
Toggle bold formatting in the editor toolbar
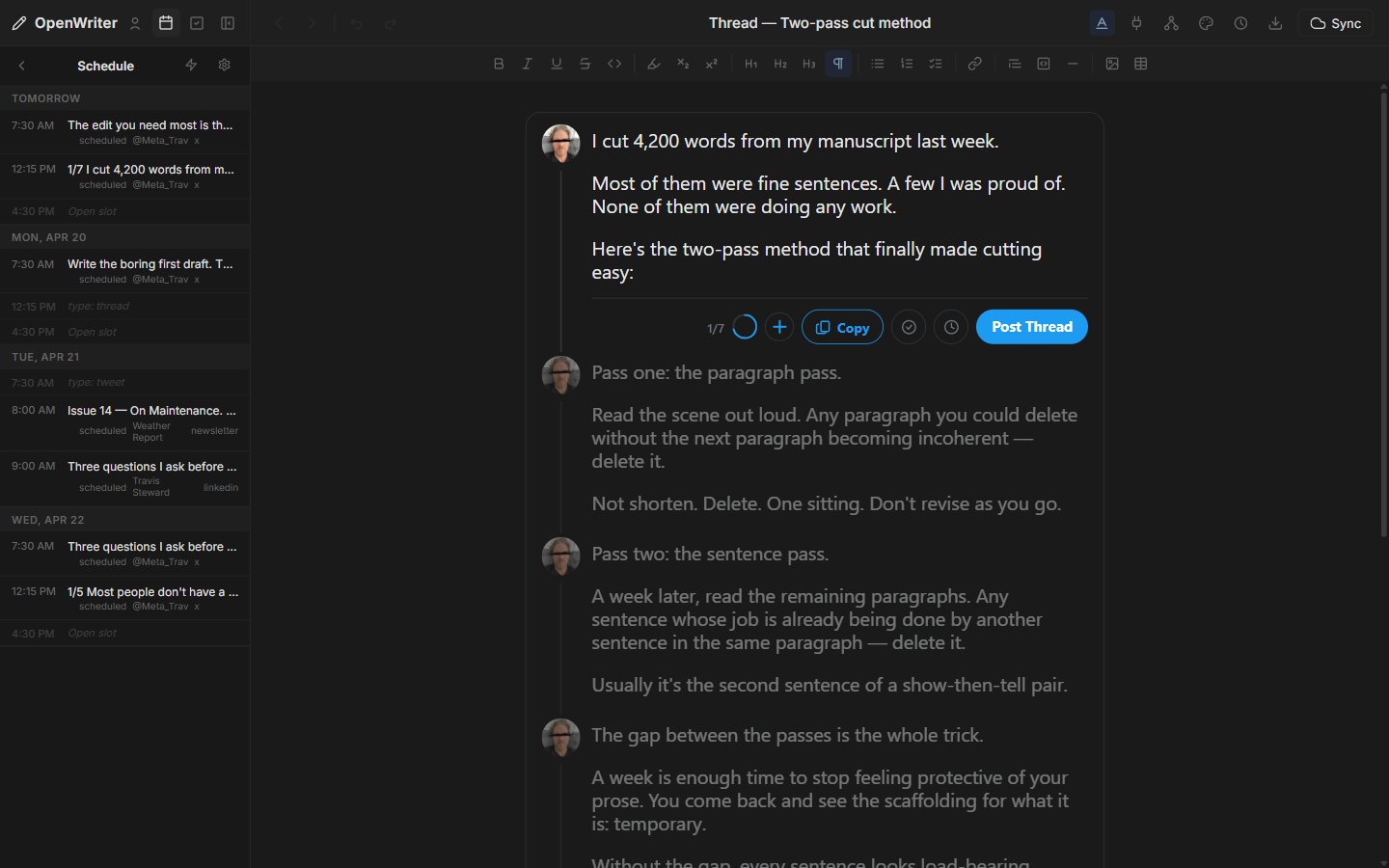499,64
